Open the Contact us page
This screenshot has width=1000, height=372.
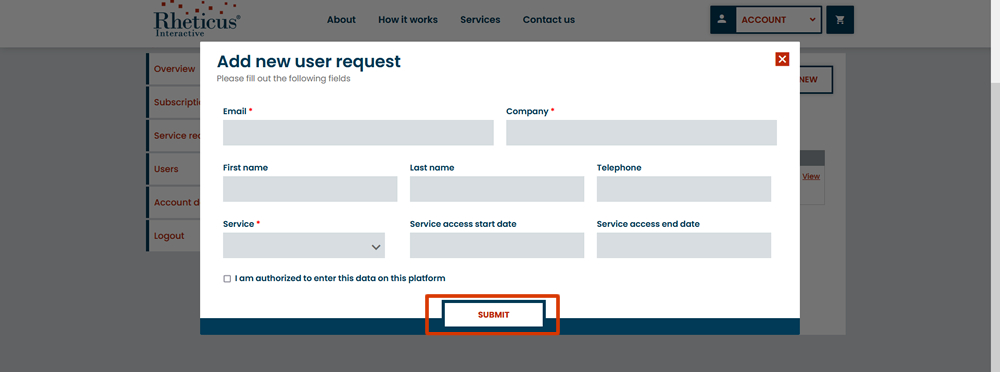[548, 20]
